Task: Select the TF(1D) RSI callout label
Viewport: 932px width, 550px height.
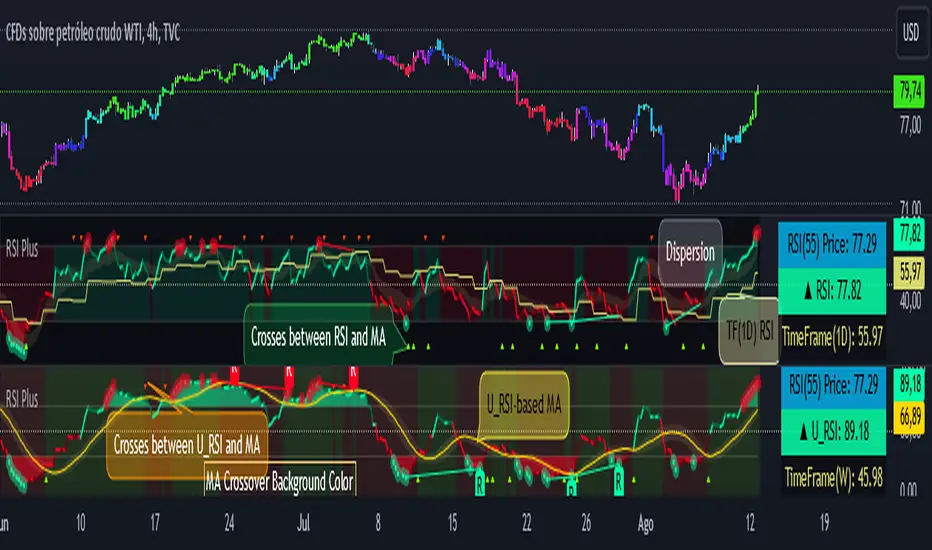Action: click(749, 329)
